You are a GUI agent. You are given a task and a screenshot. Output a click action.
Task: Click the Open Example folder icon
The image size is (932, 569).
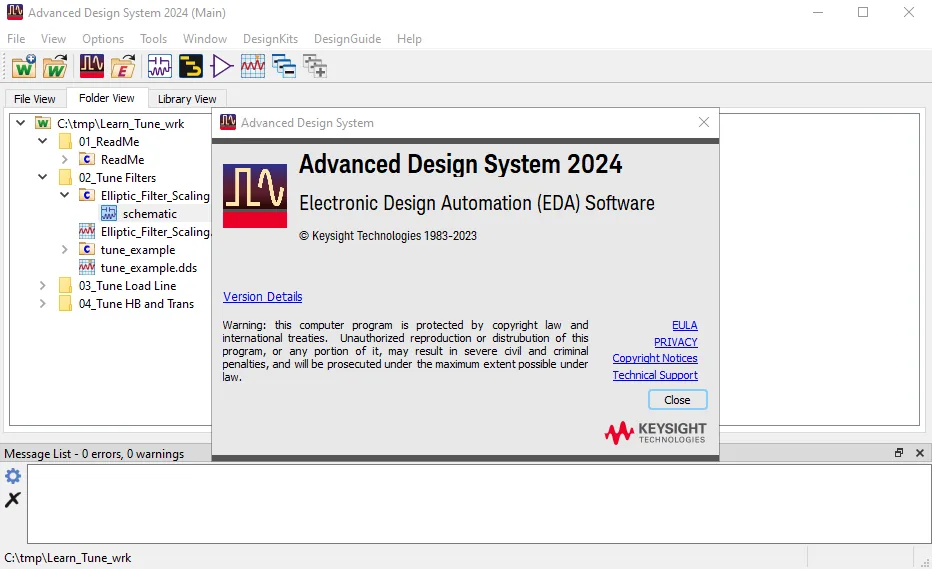pos(123,66)
